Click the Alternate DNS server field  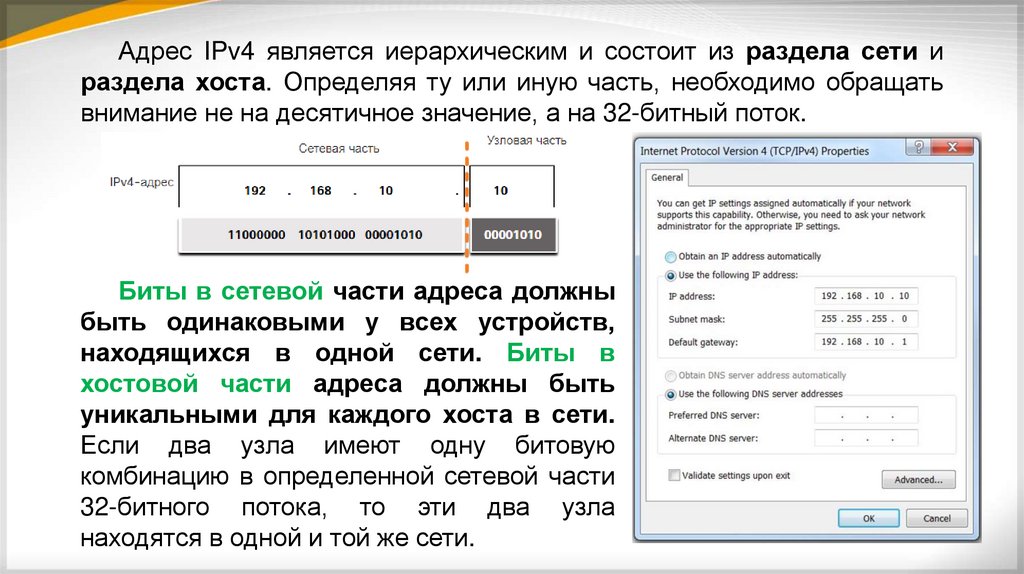866,438
